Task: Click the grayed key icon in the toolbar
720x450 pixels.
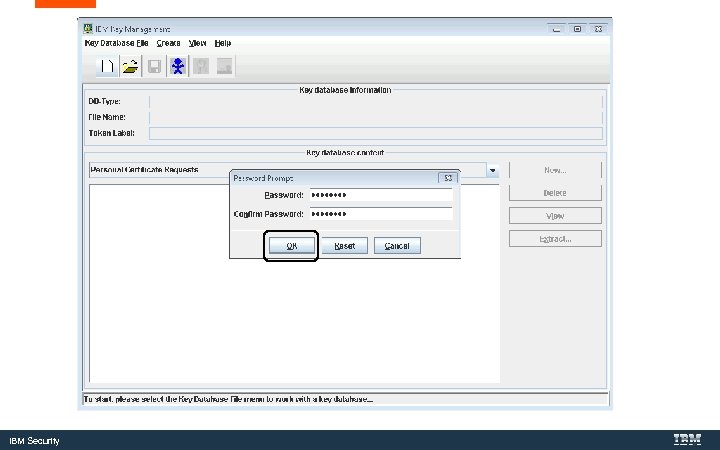Action: [201, 66]
